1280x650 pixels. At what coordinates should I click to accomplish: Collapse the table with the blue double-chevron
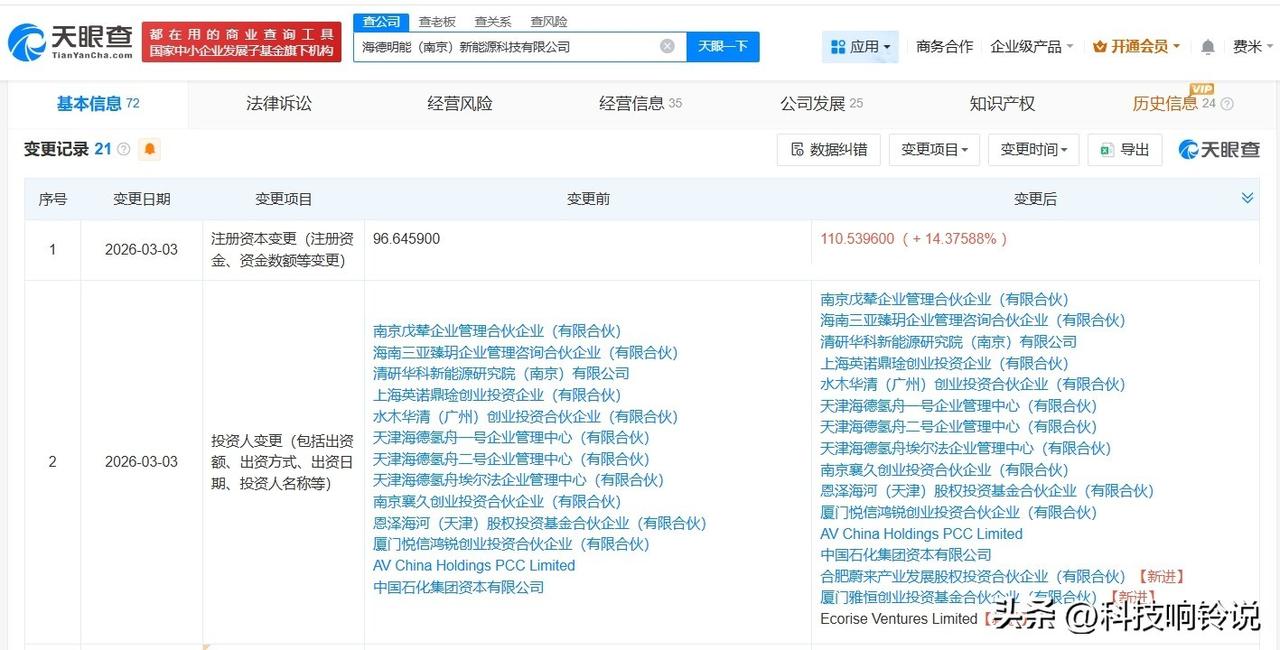[x=1247, y=198]
